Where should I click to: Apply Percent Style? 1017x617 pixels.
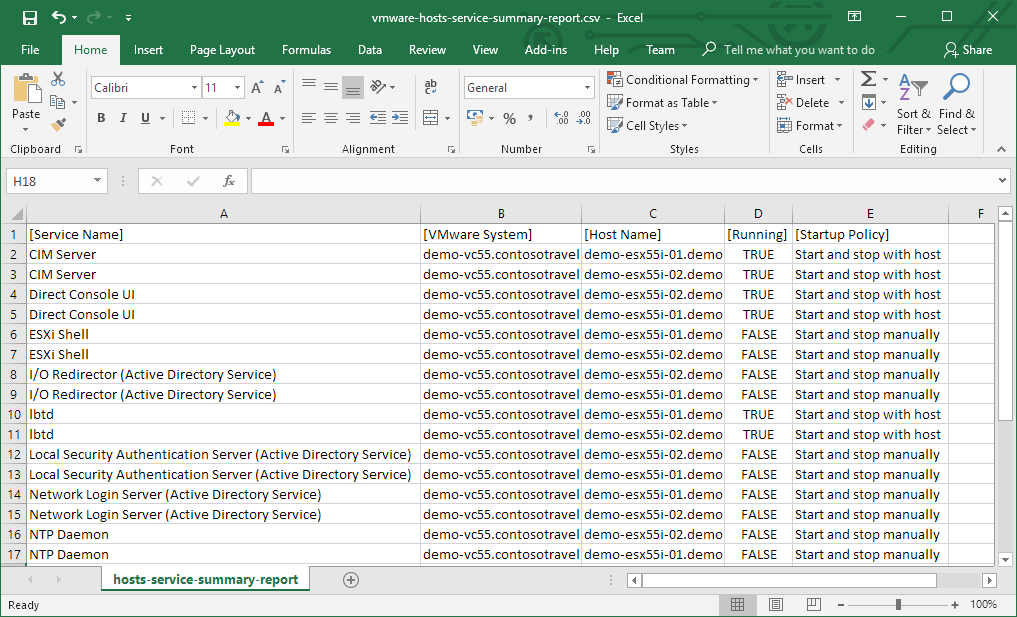click(x=510, y=118)
